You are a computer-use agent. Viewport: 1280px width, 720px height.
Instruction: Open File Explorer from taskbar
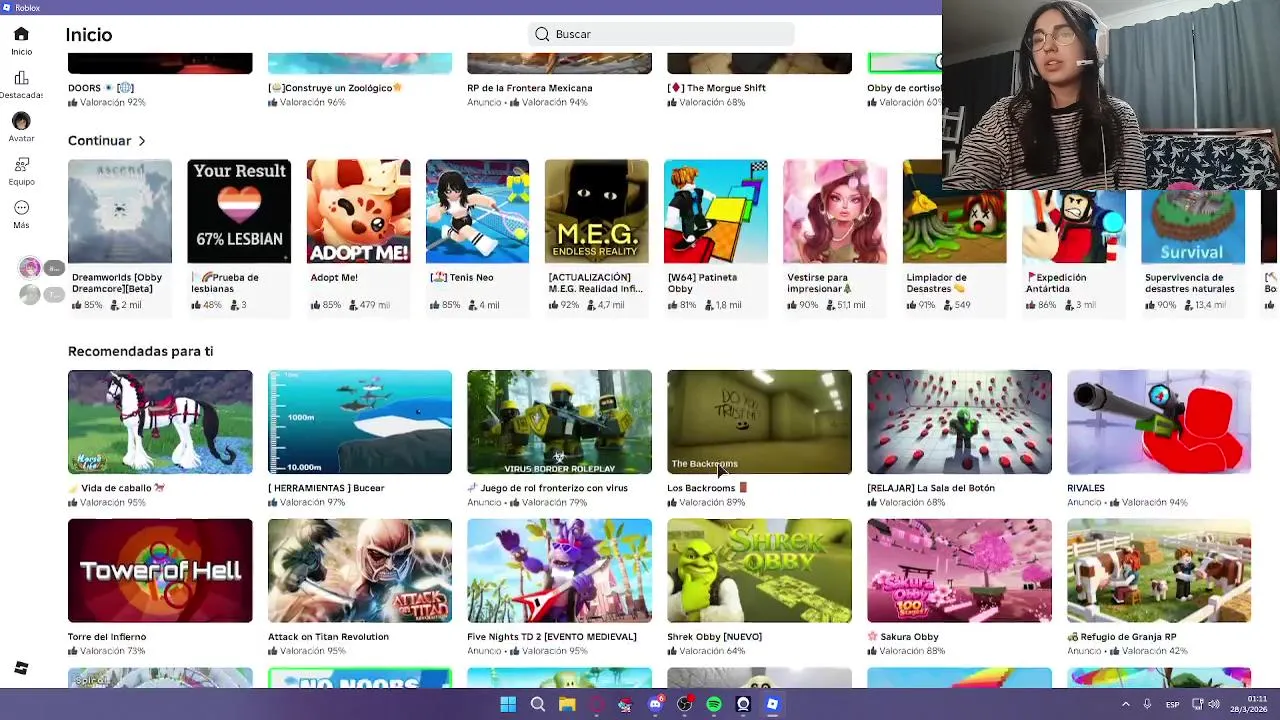tap(567, 704)
